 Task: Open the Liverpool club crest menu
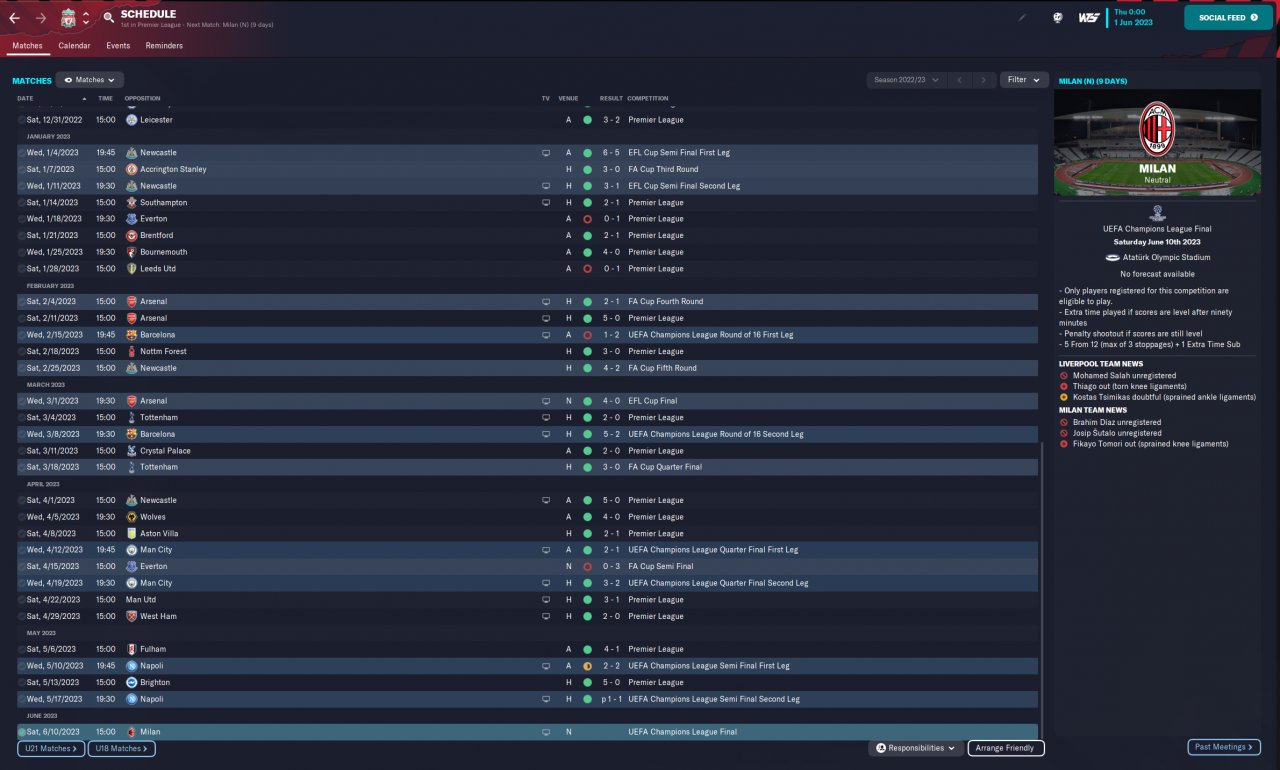(x=68, y=18)
